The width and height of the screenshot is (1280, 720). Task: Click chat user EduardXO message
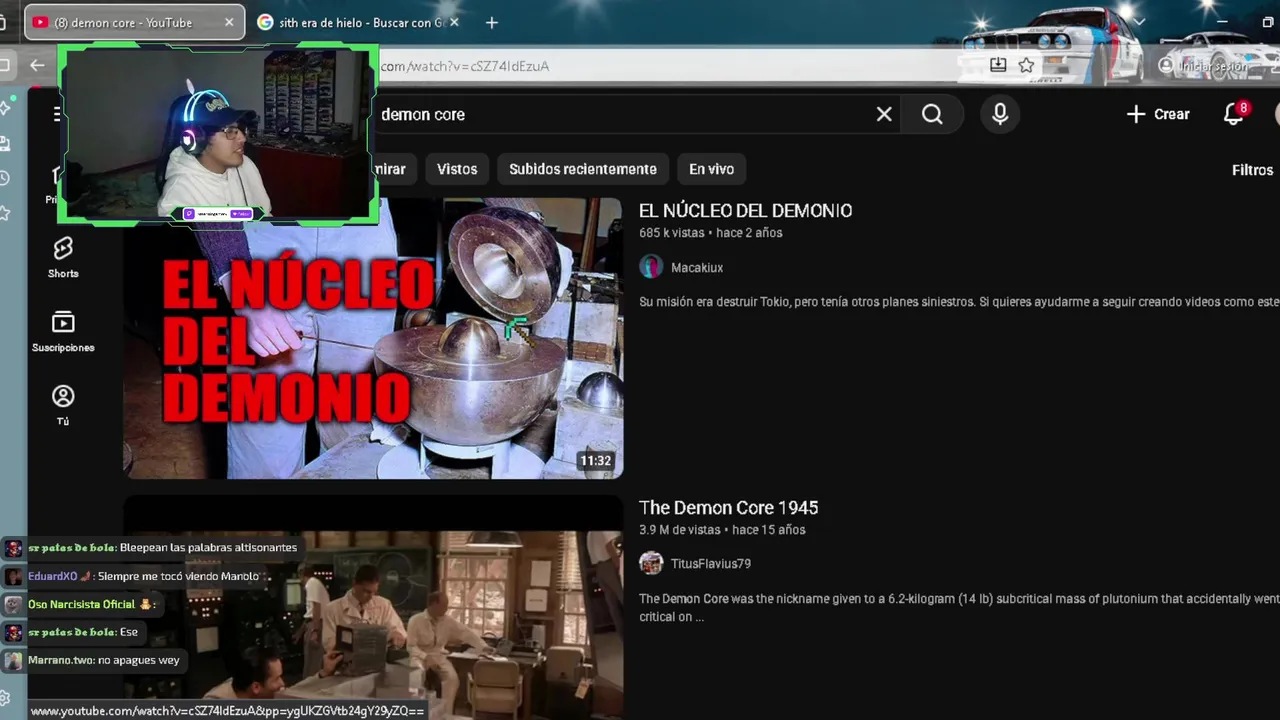143,576
